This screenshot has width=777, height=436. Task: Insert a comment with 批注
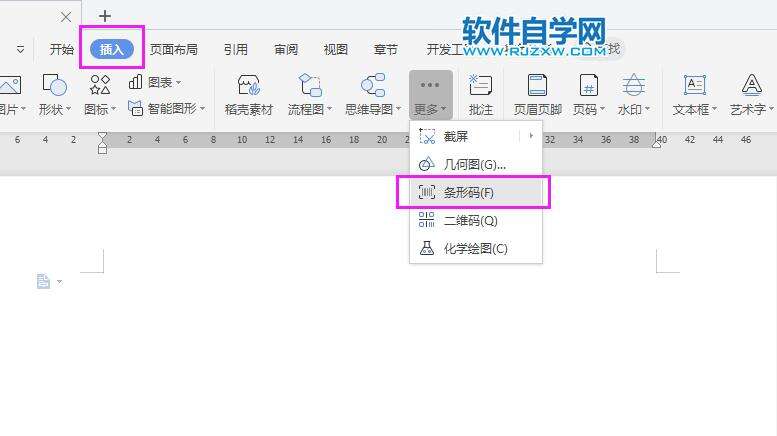point(480,95)
